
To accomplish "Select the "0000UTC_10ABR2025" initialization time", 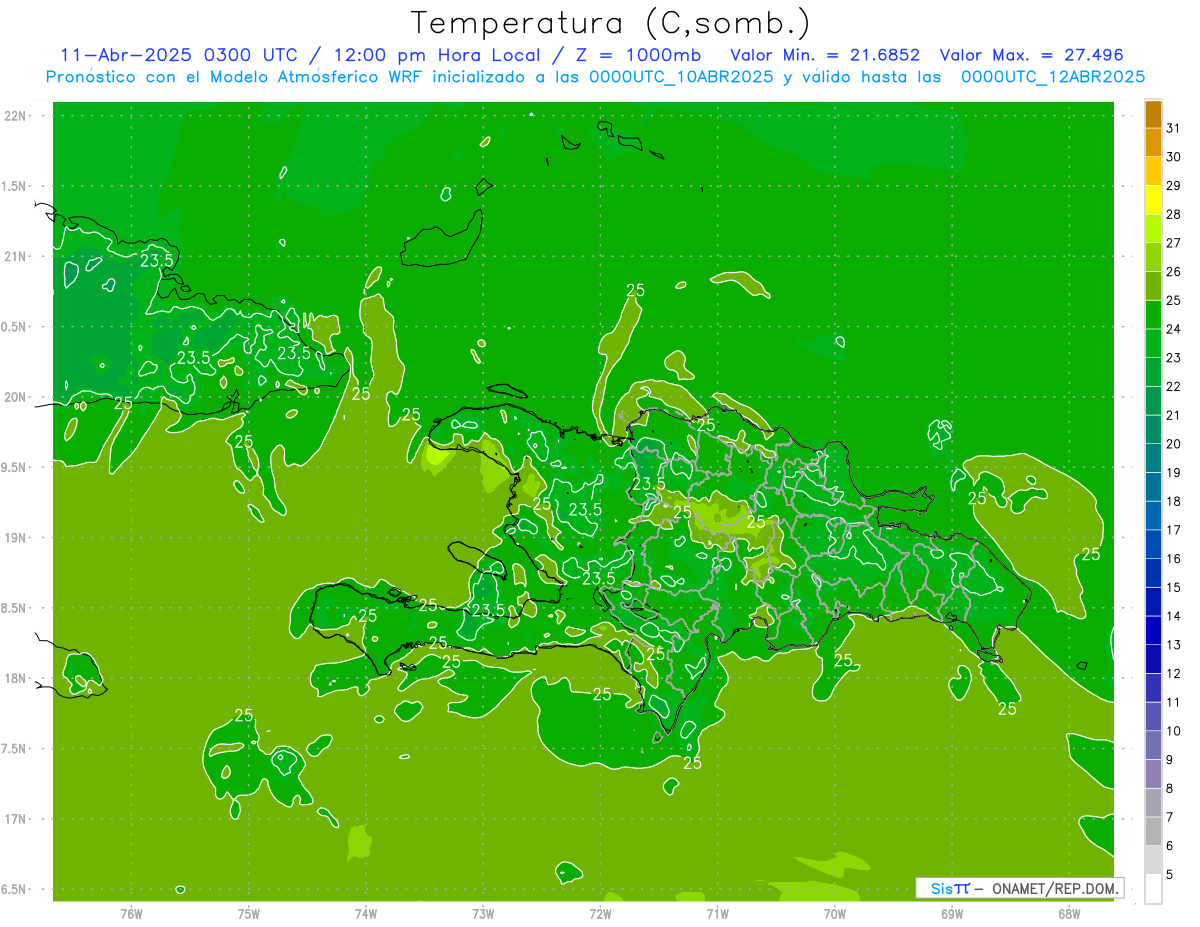I will coord(680,77).
